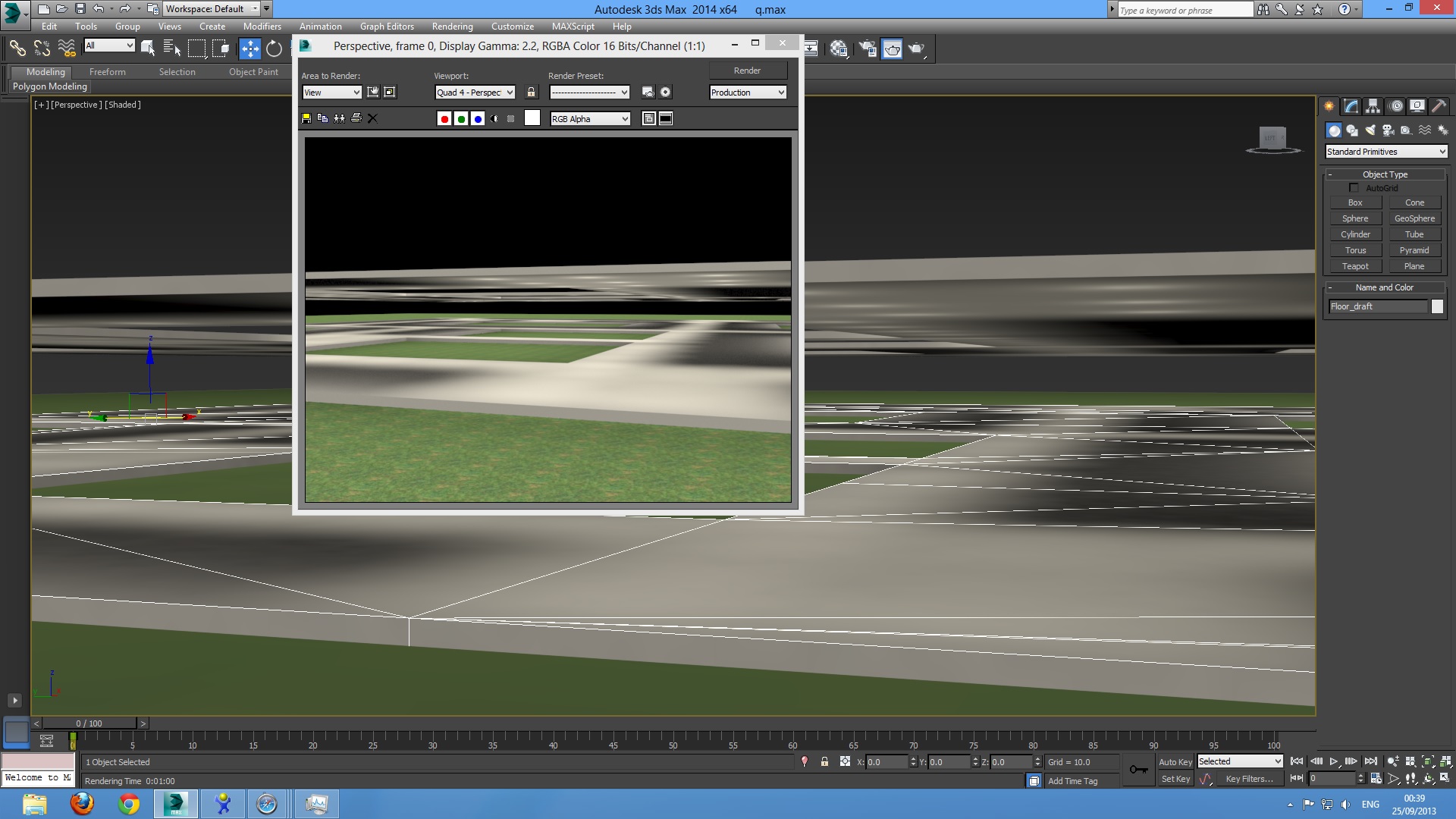Save the rendered image with the disk icon
This screenshot has height=819, width=1456.
[x=306, y=118]
